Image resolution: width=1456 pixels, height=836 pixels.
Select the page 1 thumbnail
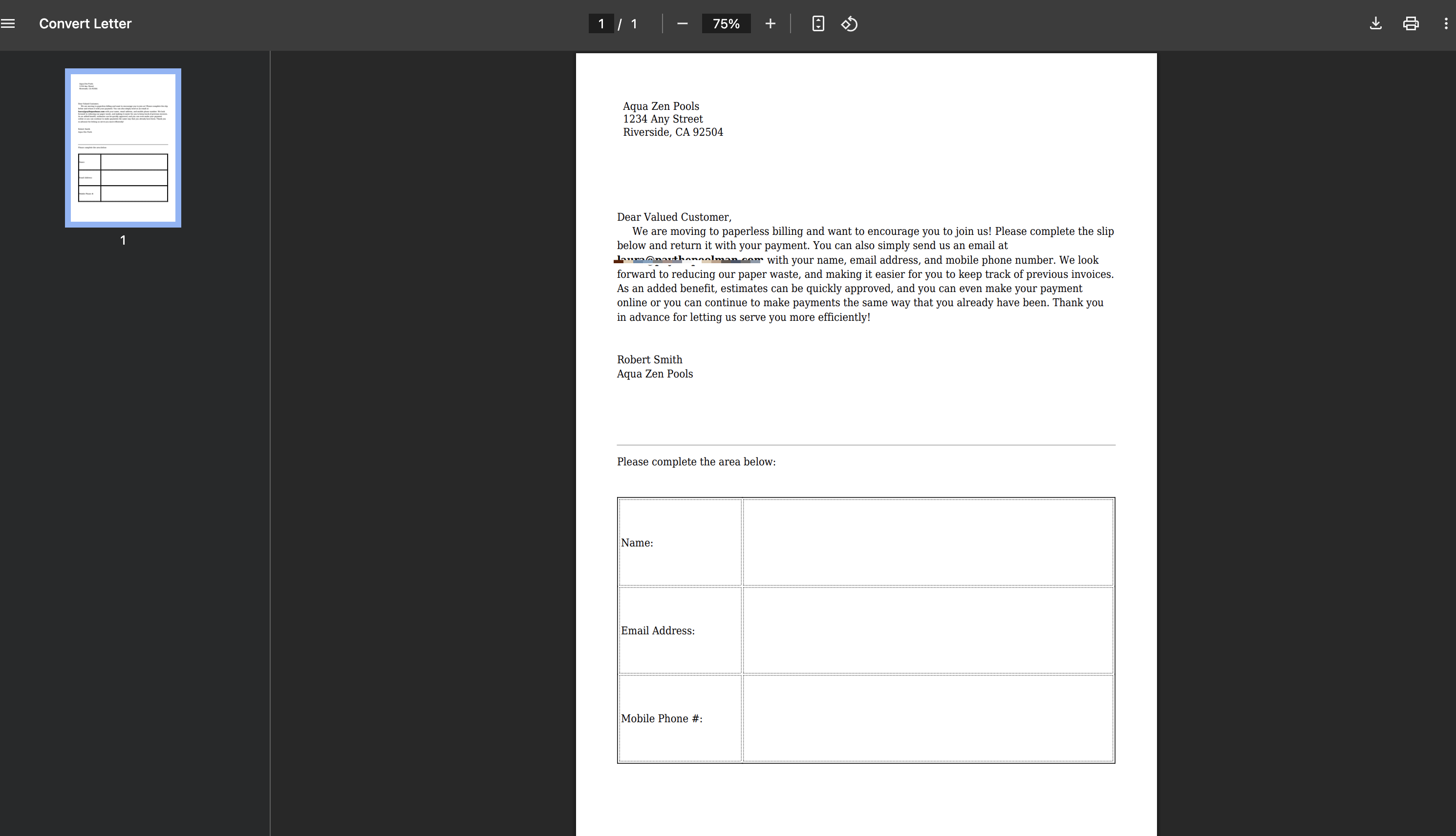click(x=123, y=147)
